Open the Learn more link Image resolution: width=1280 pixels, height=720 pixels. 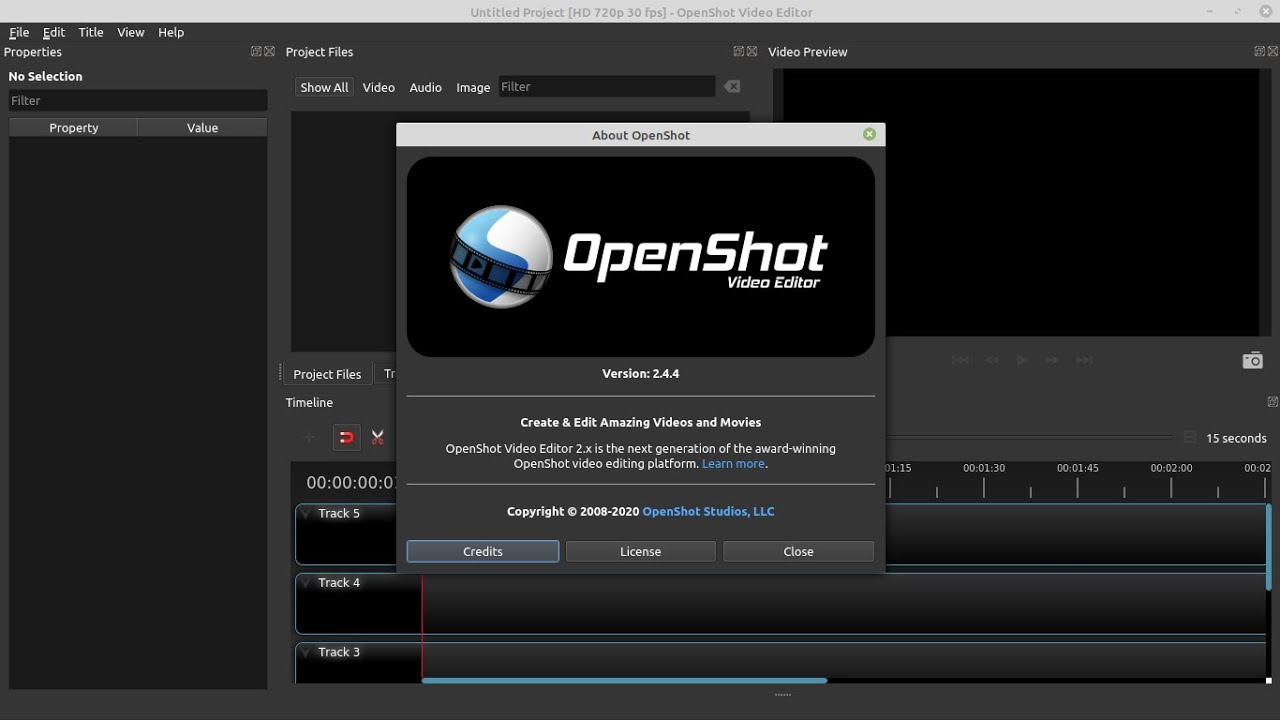point(733,464)
